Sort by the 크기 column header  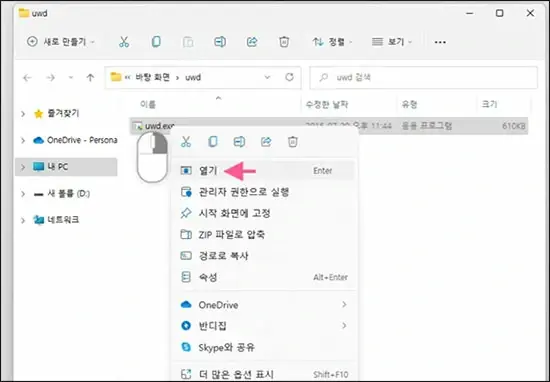[490, 104]
